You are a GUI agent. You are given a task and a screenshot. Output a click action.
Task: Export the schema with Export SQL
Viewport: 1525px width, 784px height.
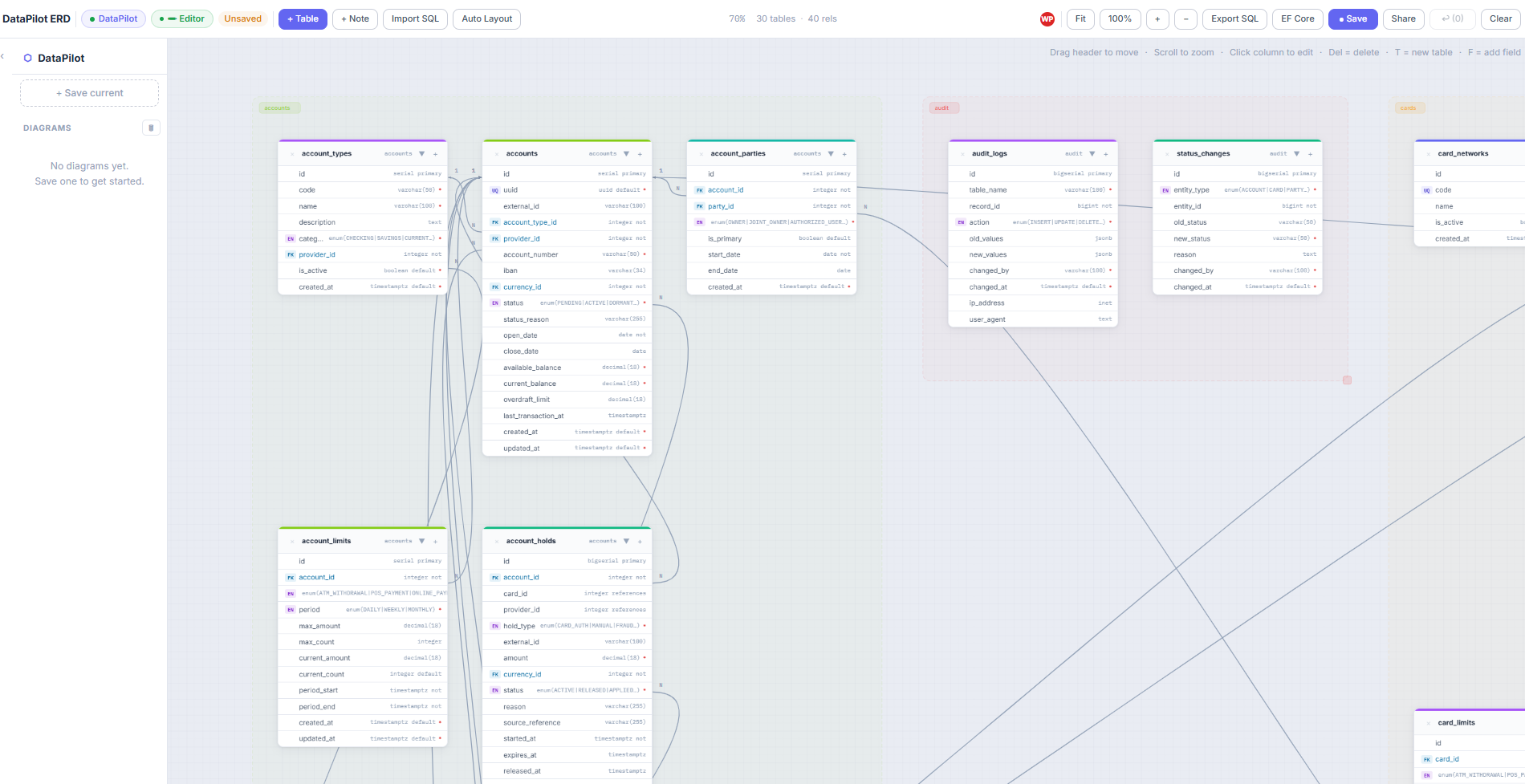[1234, 18]
